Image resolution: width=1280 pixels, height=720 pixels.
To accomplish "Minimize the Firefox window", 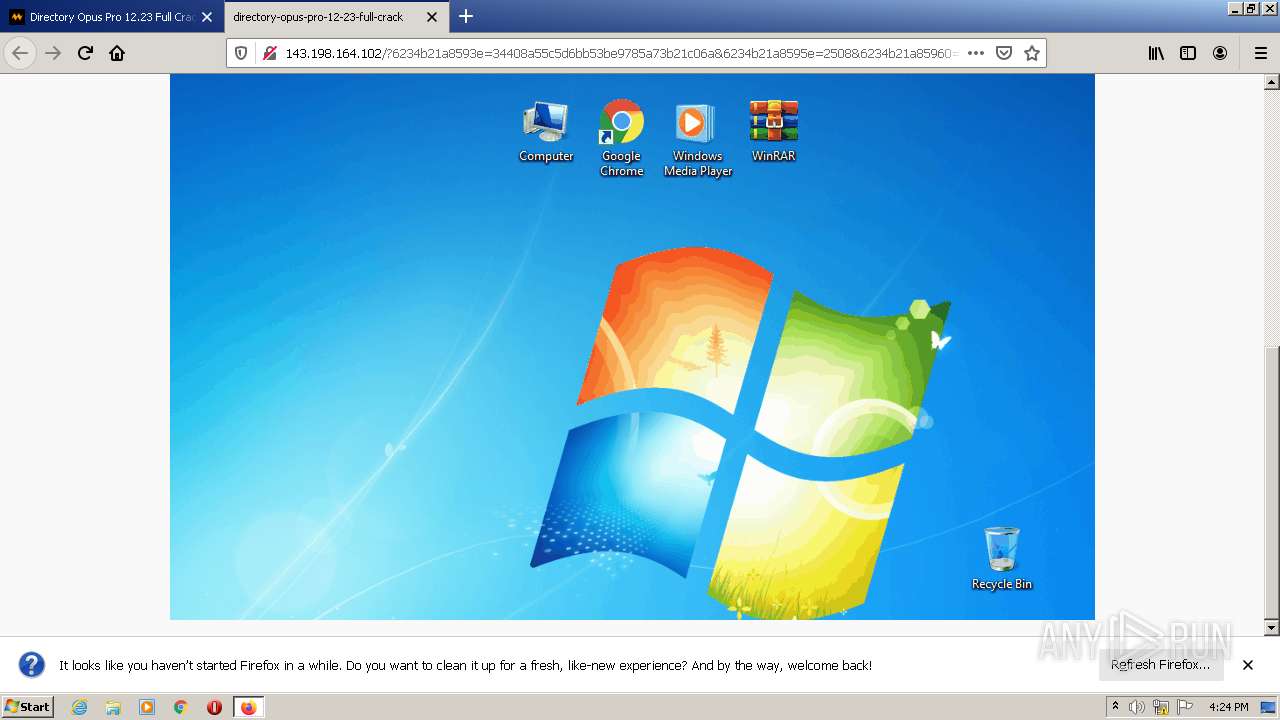I will coord(1234,8).
